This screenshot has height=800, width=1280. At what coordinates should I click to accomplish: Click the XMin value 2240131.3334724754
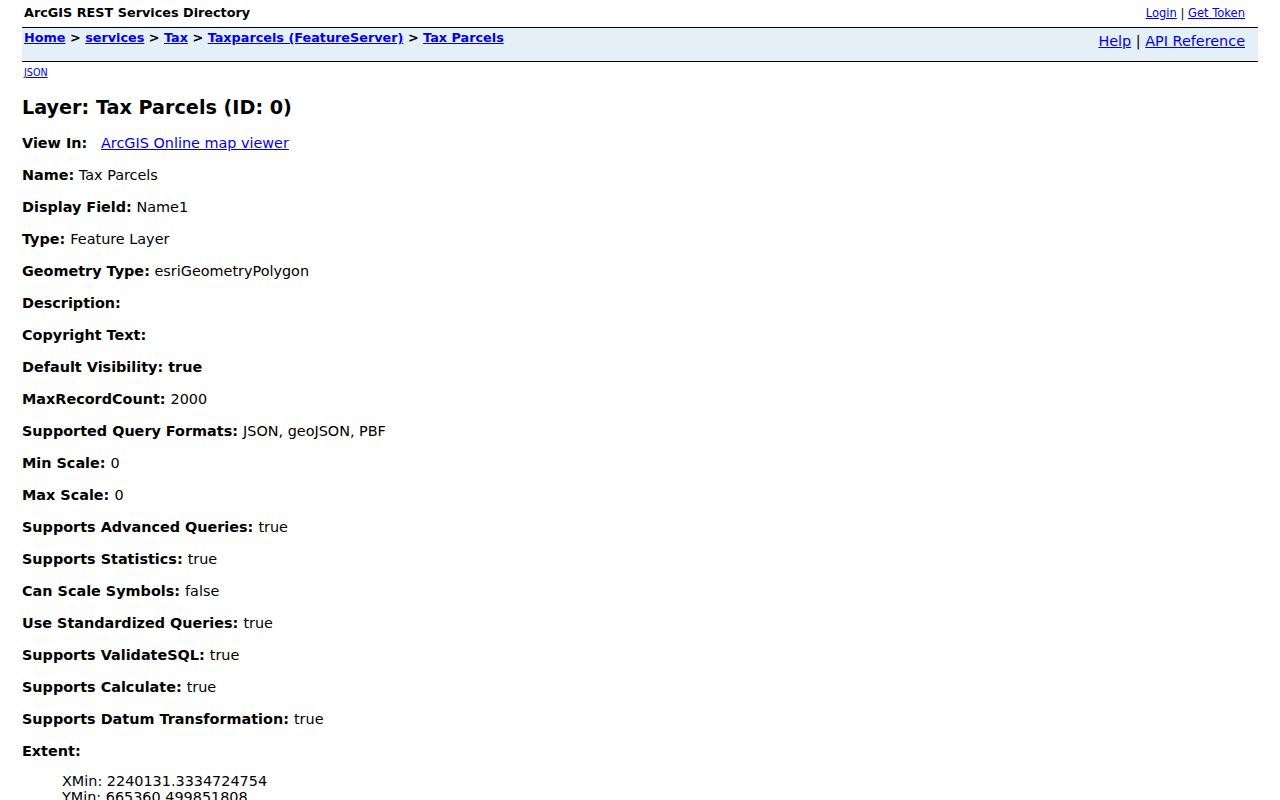pos(187,781)
